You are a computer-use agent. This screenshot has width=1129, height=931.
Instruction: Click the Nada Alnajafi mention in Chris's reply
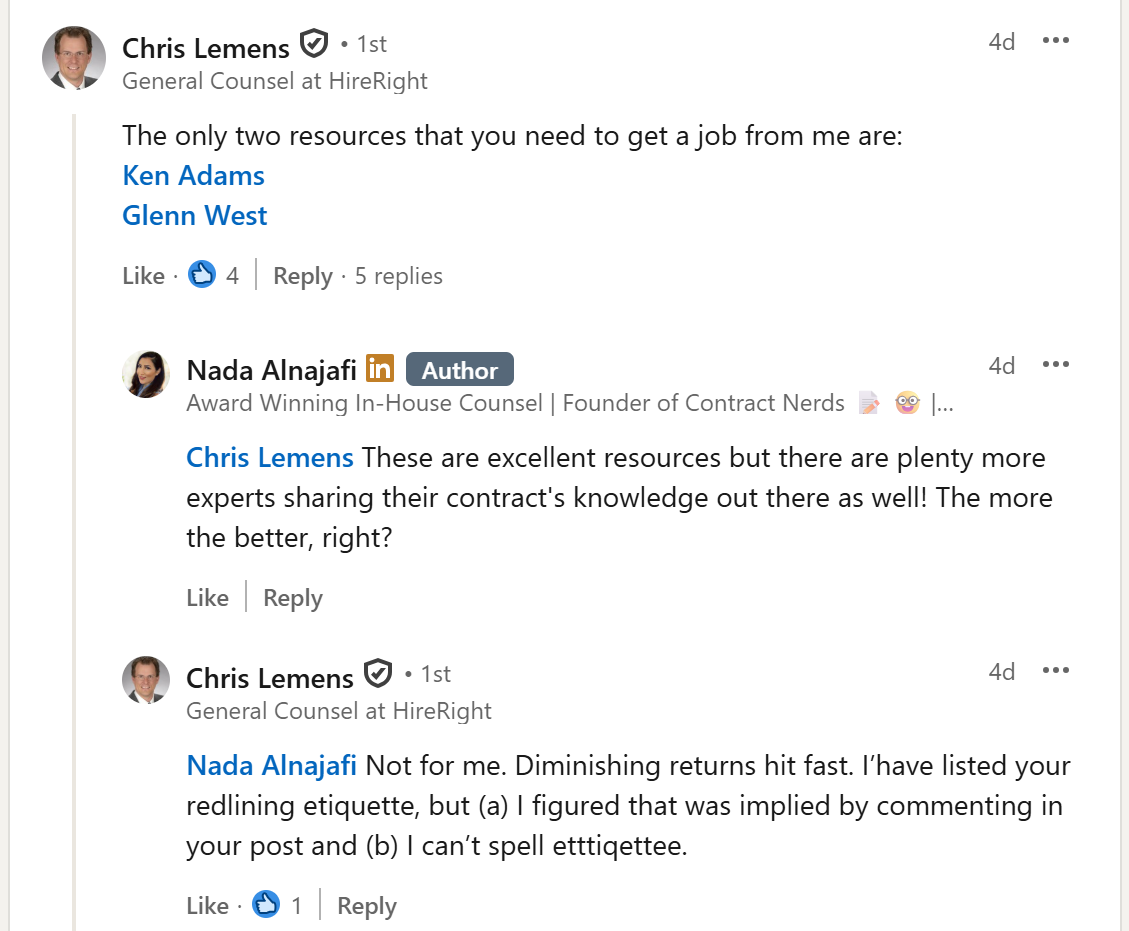(271, 765)
